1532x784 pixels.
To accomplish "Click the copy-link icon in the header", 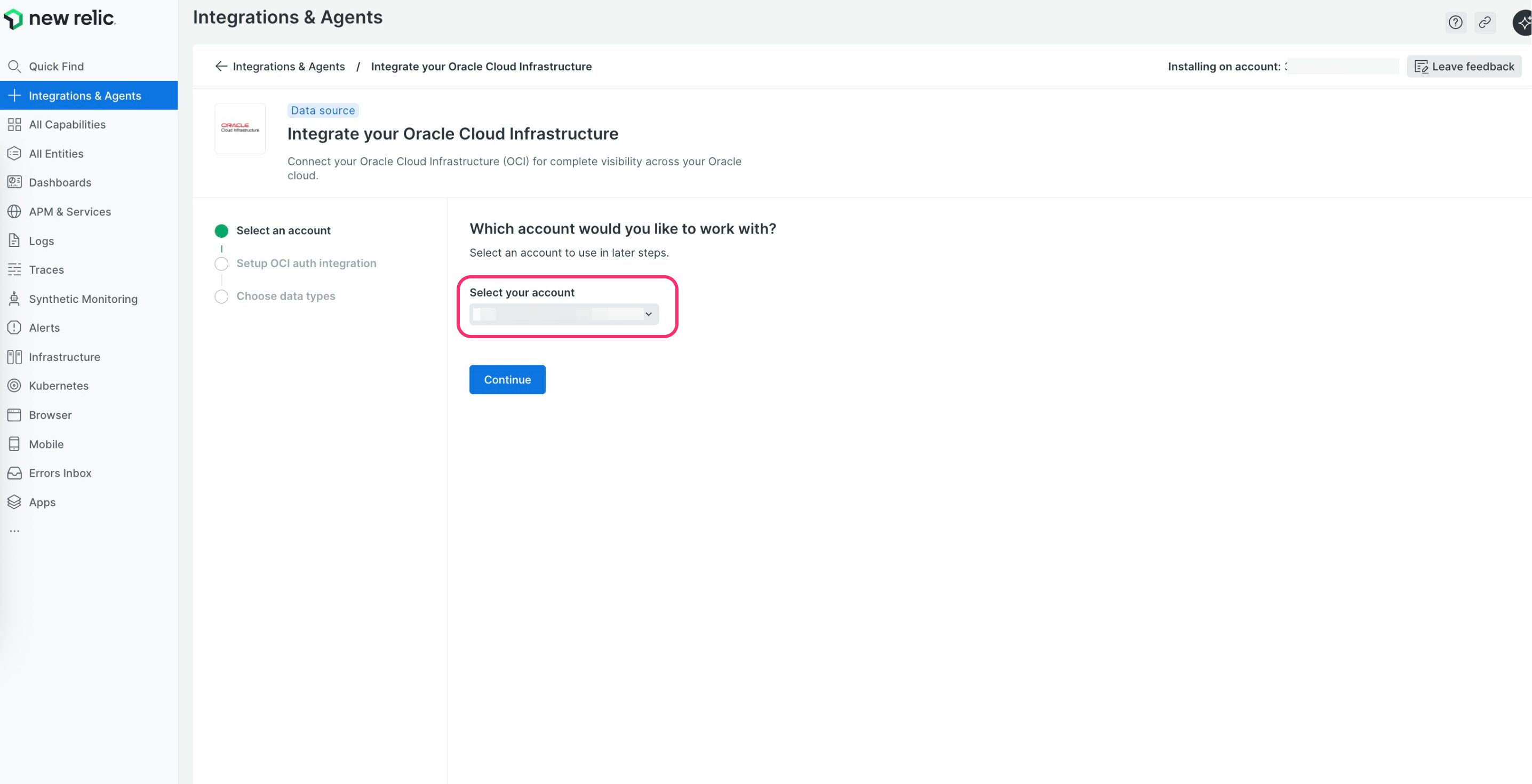I will 1485,22.
